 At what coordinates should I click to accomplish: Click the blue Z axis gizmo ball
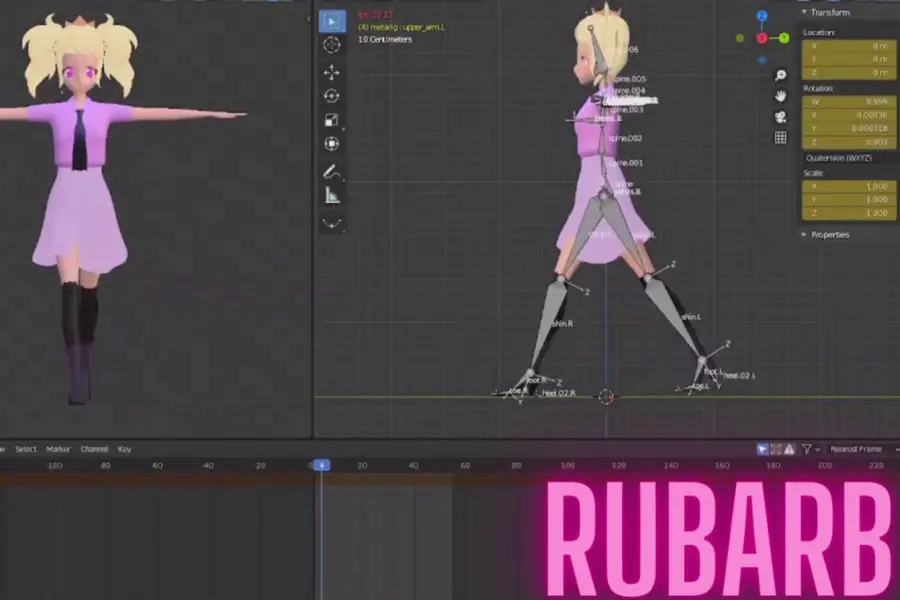pos(762,16)
